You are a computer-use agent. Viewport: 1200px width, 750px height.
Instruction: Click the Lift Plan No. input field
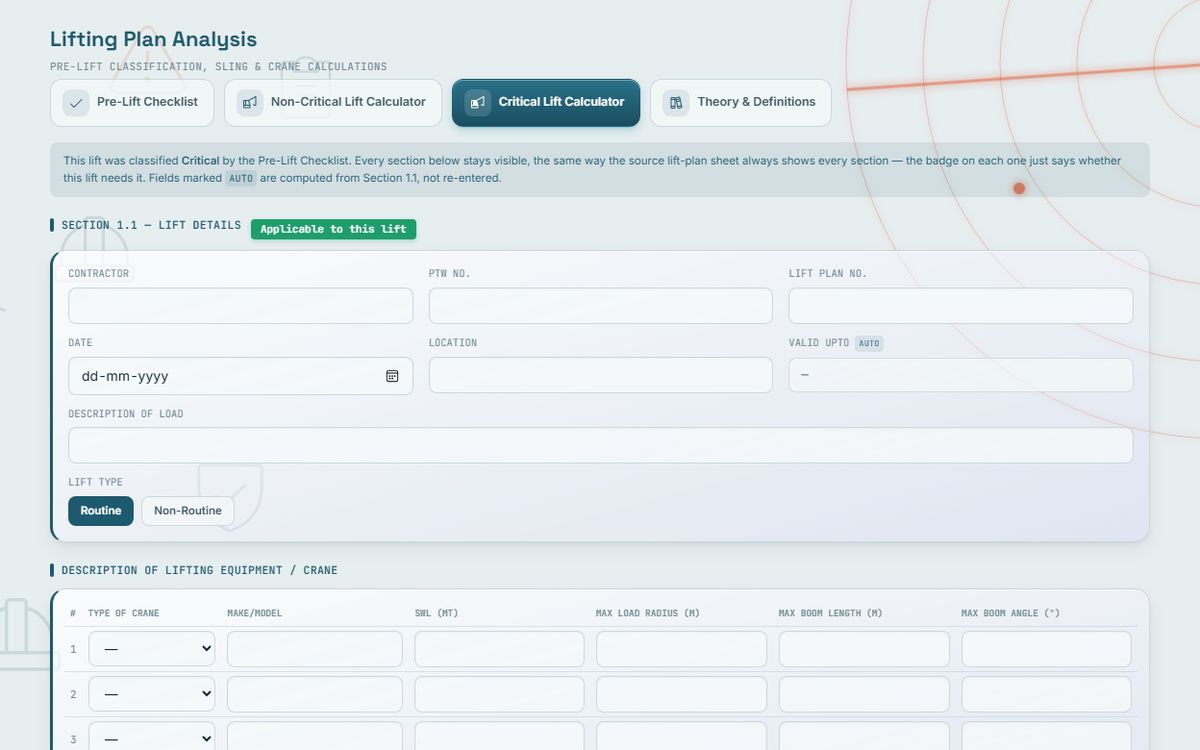point(961,306)
